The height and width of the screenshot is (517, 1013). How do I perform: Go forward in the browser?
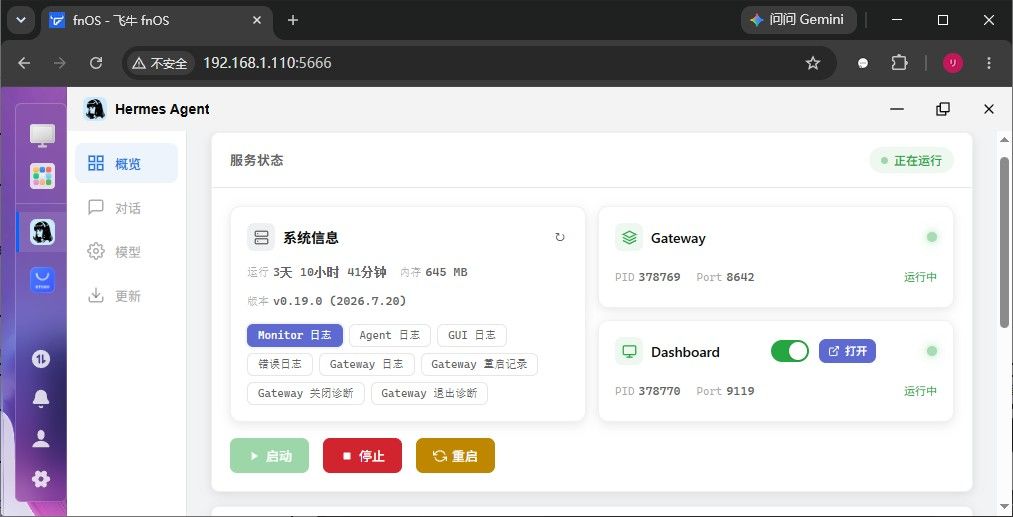pos(59,63)
